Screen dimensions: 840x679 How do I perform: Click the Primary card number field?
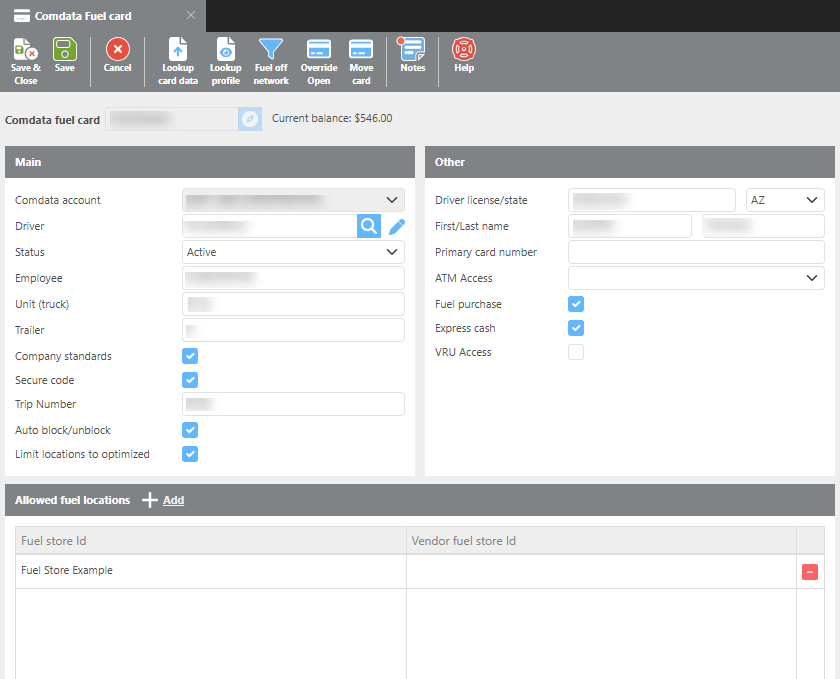click(696, 252)
